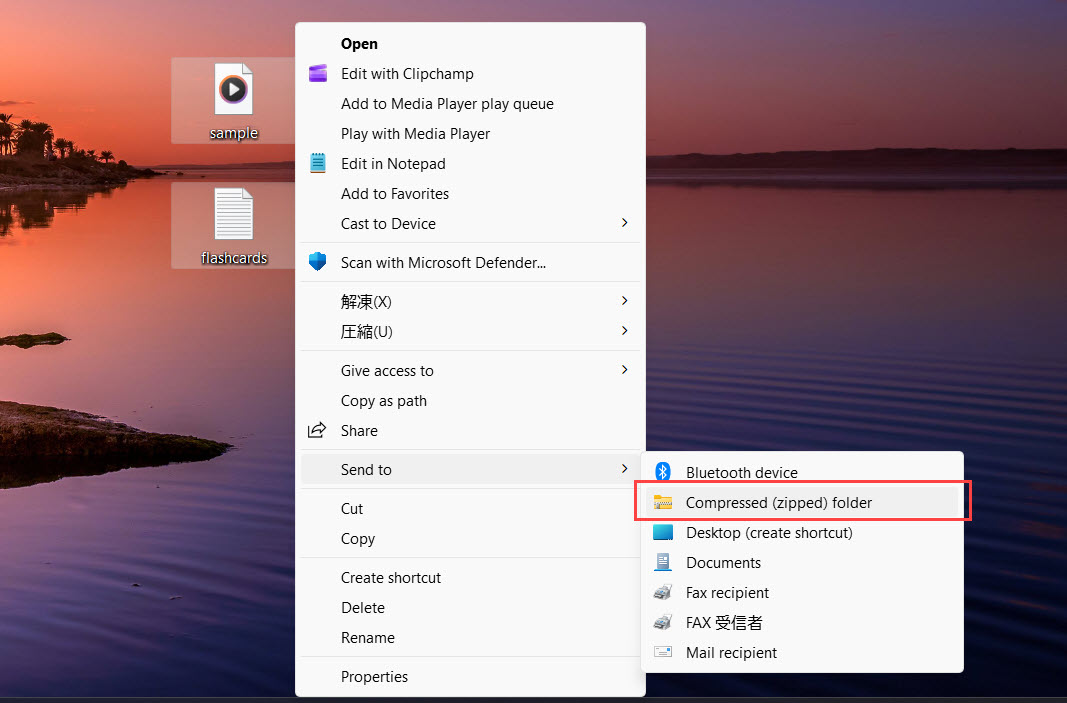1067x703 pixels.
Task: Select Edit with Clipchamp icon
Action: [x=317, y=73]
